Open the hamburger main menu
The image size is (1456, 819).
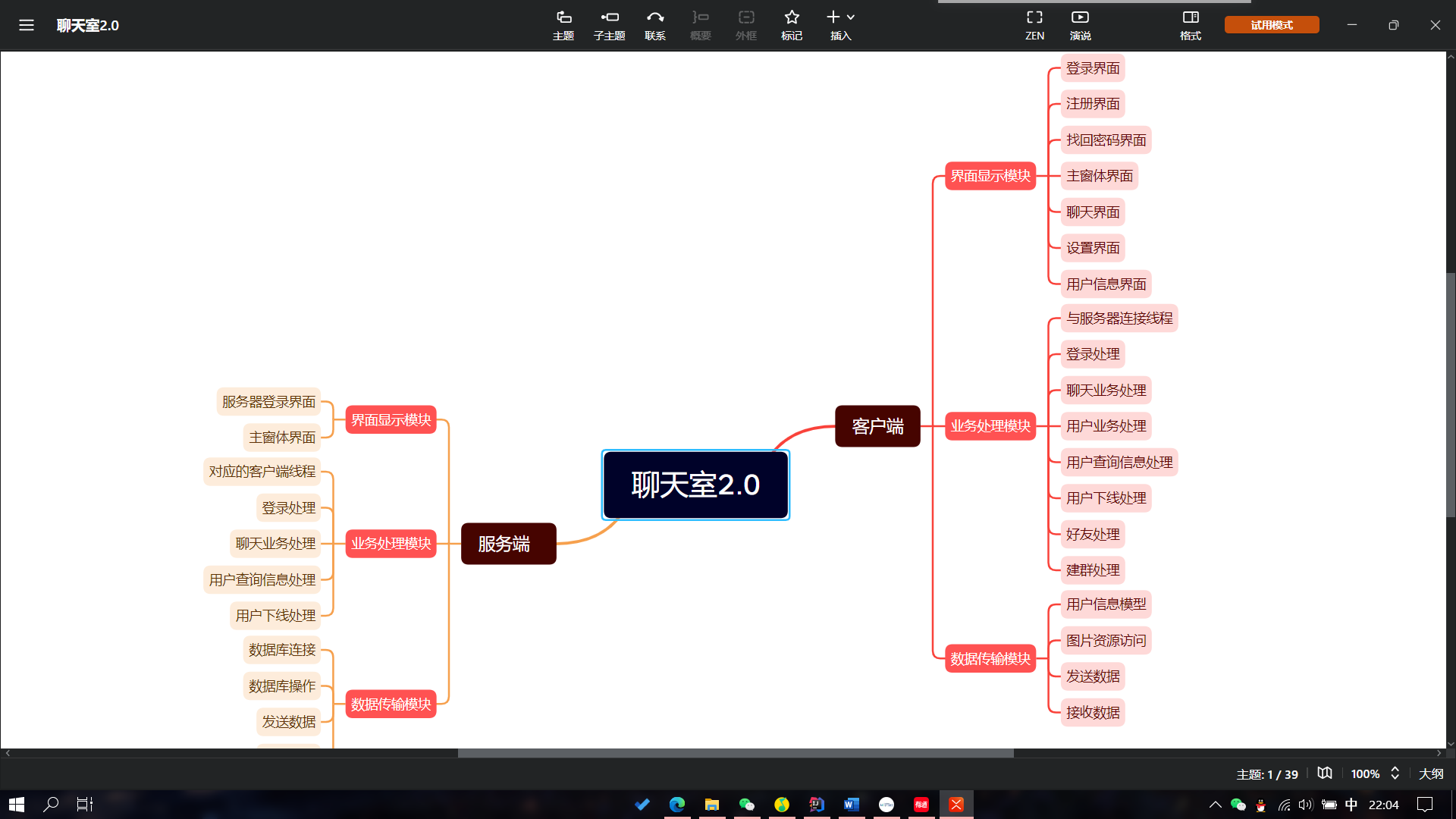tap(27, 25)
